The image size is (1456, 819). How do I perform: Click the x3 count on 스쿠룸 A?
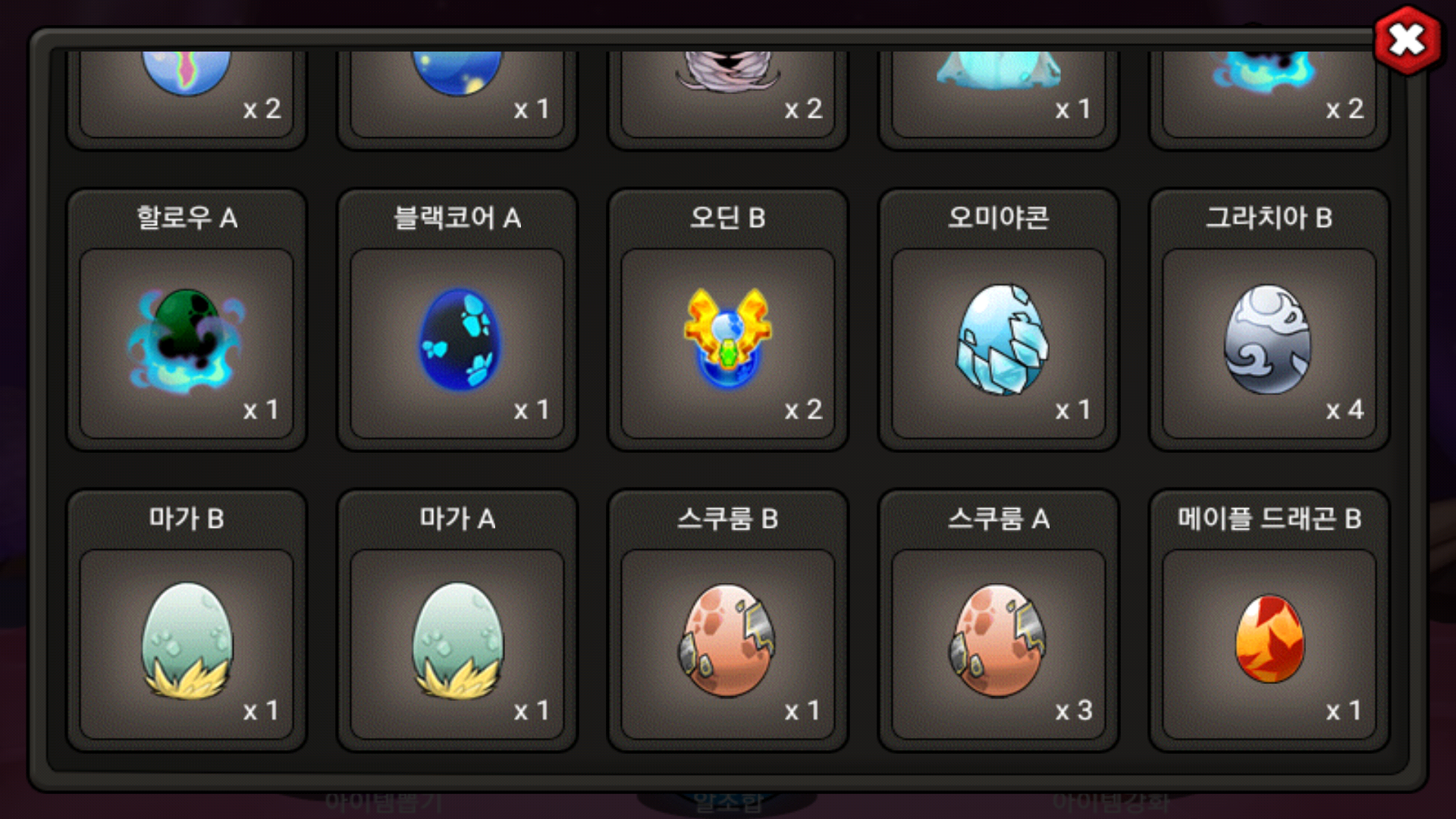coord(1074,711)
